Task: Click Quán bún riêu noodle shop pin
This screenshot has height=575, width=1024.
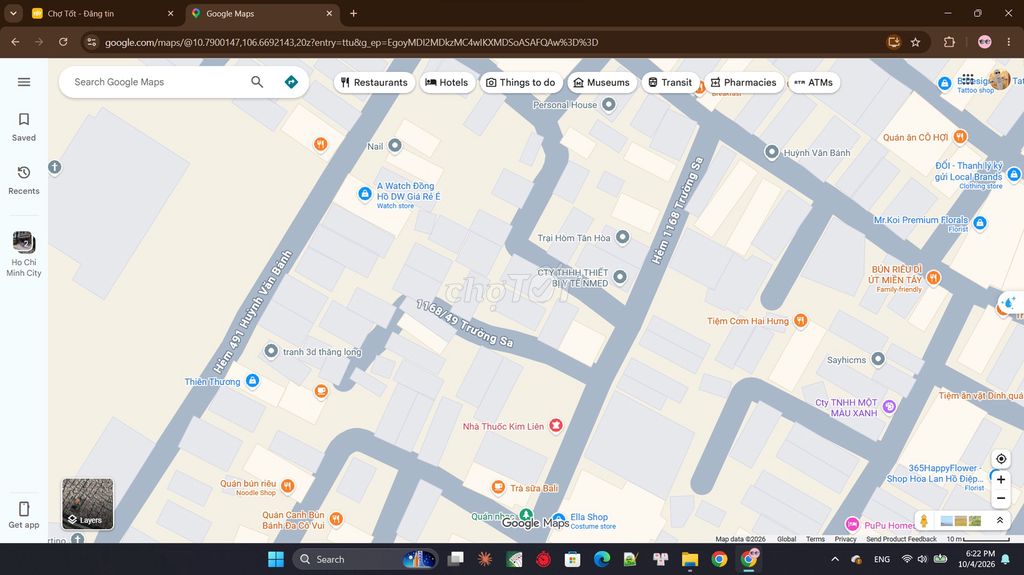Action: 288,485
